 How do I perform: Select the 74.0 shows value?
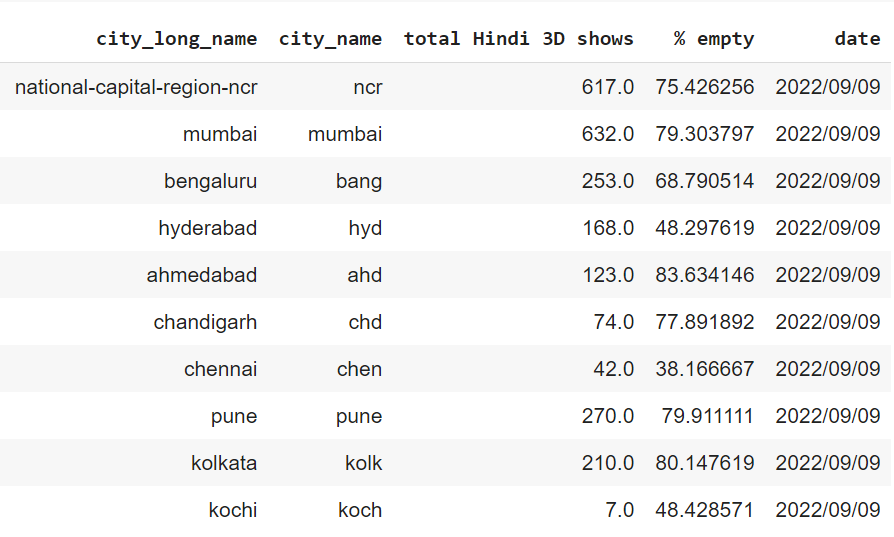pos(613,322)
